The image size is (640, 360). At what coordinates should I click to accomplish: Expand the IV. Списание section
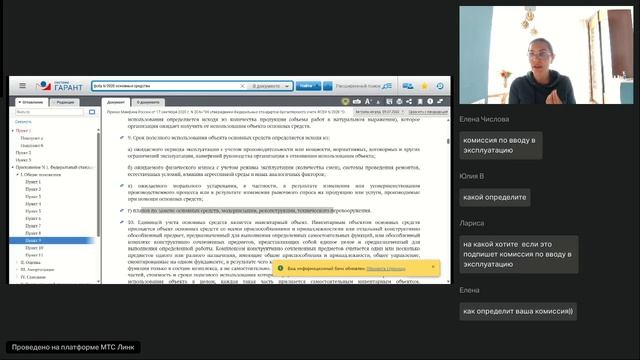point(18,277)
